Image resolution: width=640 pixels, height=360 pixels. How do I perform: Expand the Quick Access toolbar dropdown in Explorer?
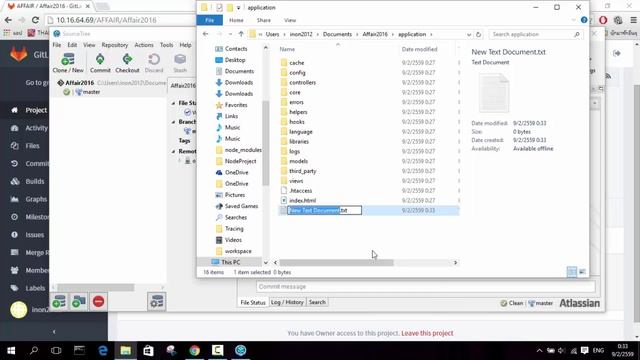(x=238, y=7)
